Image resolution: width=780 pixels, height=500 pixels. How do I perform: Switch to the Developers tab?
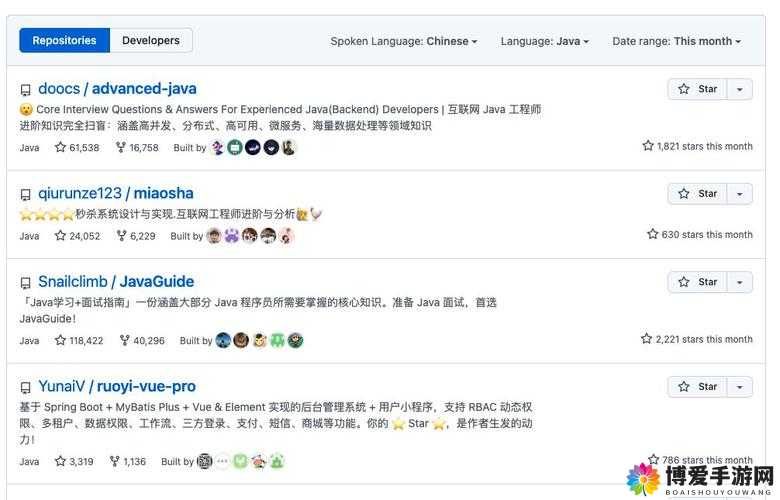tap(151, 40)
